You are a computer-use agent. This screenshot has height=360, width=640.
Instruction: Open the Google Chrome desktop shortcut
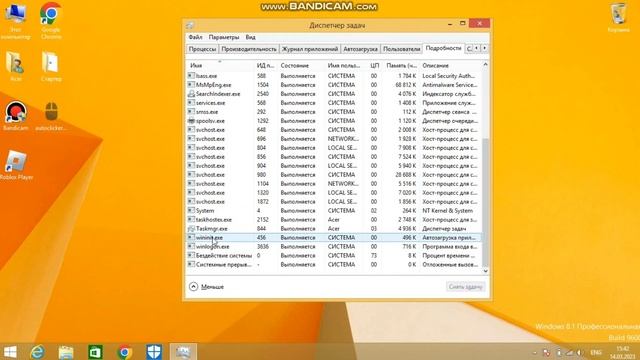[x=51, y=21]
